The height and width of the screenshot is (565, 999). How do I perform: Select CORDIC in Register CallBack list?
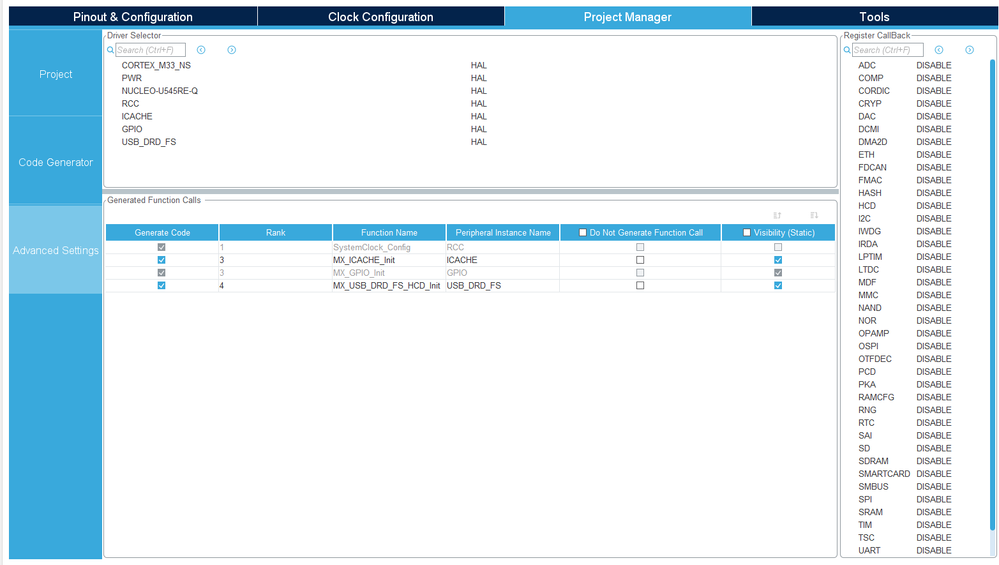click(873, 90)
